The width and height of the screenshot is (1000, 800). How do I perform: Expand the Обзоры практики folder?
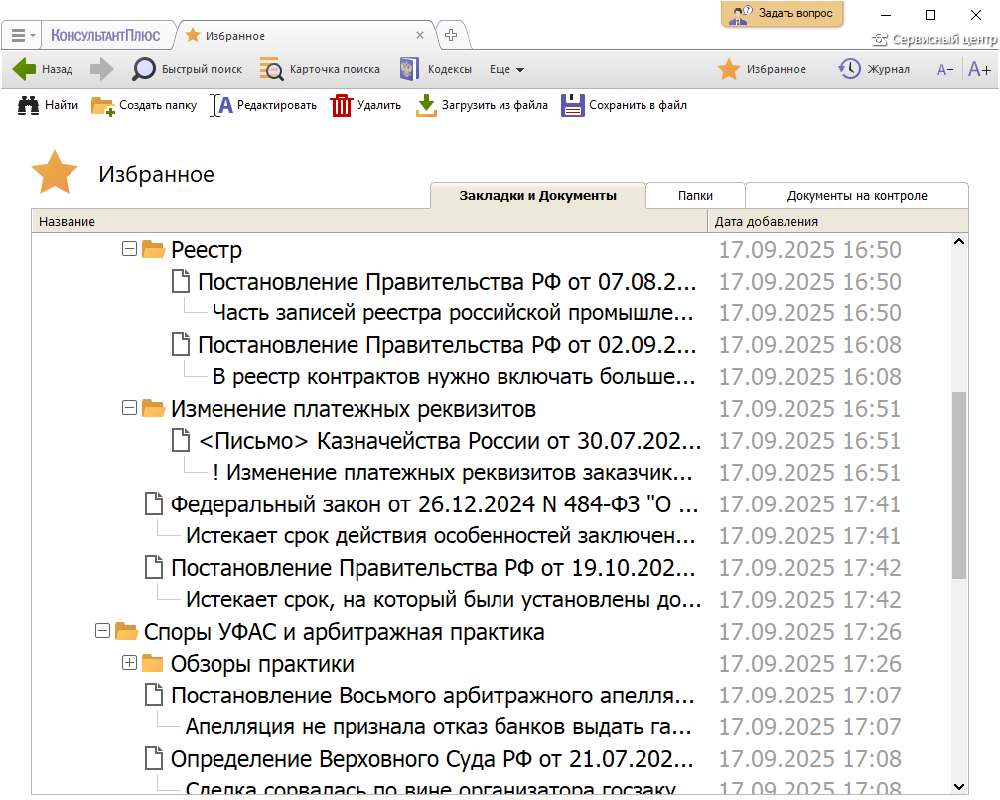pos(128,663)
